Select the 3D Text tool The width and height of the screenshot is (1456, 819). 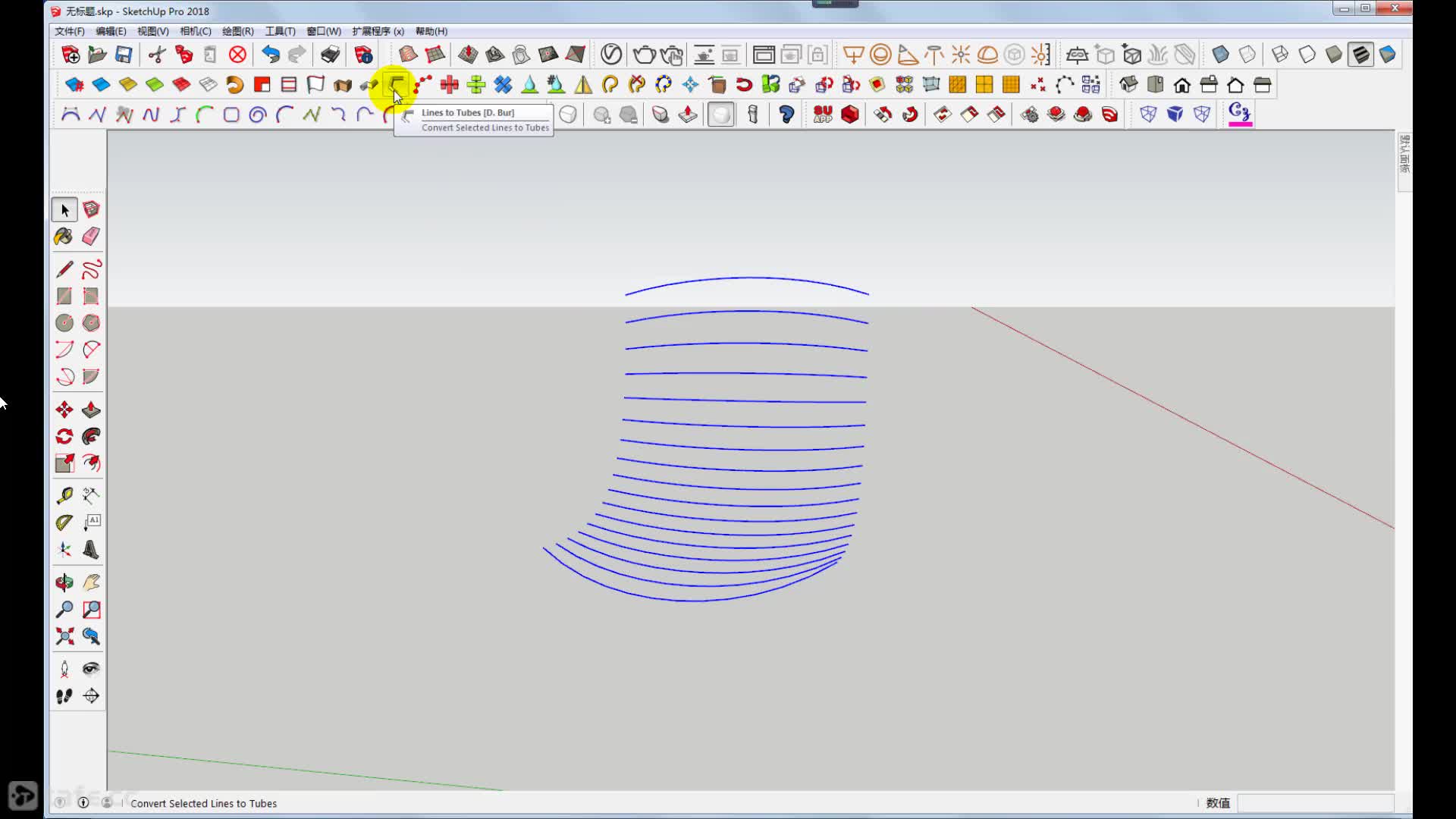91,550
